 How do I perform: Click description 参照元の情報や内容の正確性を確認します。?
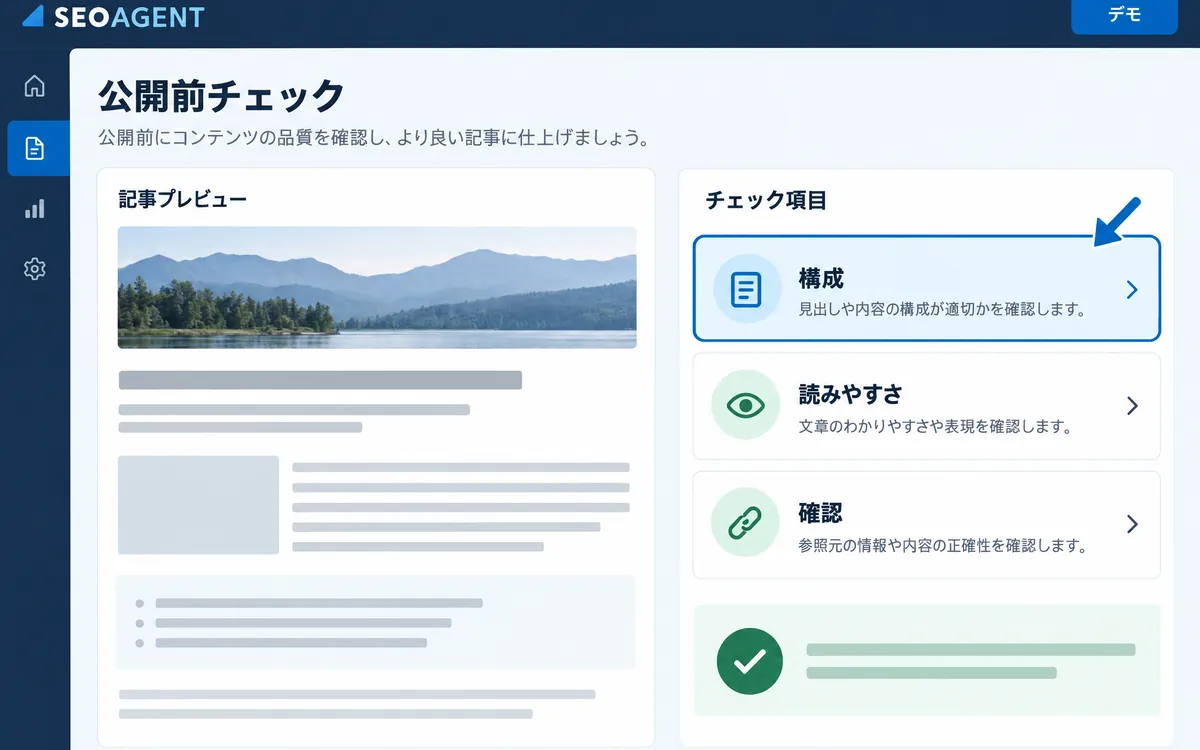(942, 546)
